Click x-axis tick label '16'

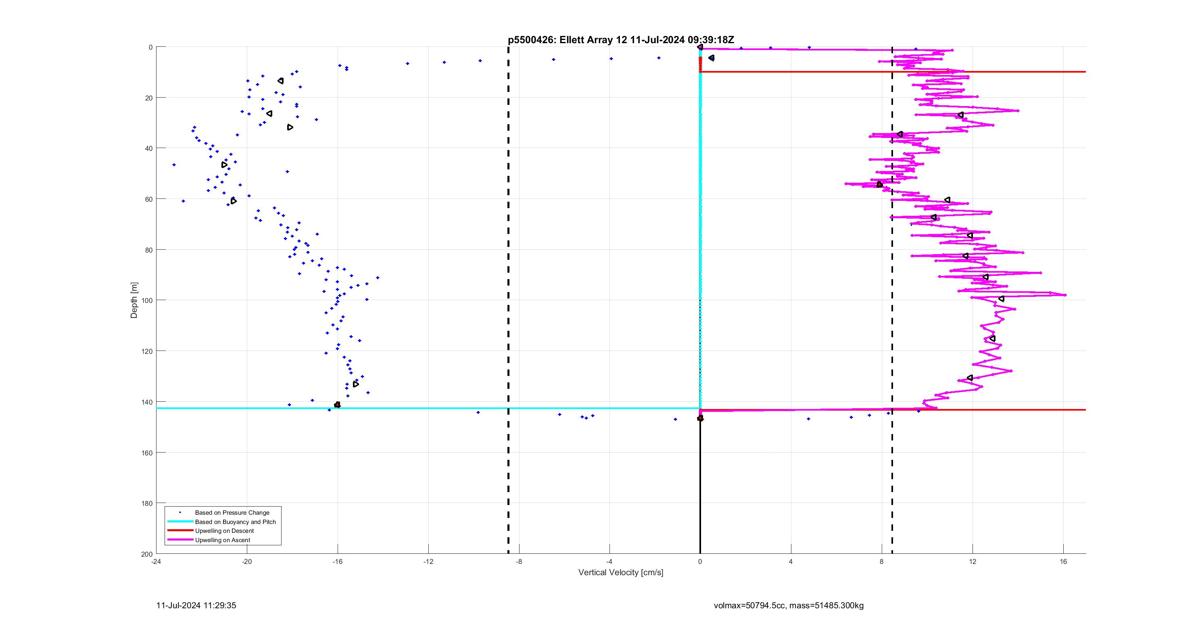tap(1063, 561)
